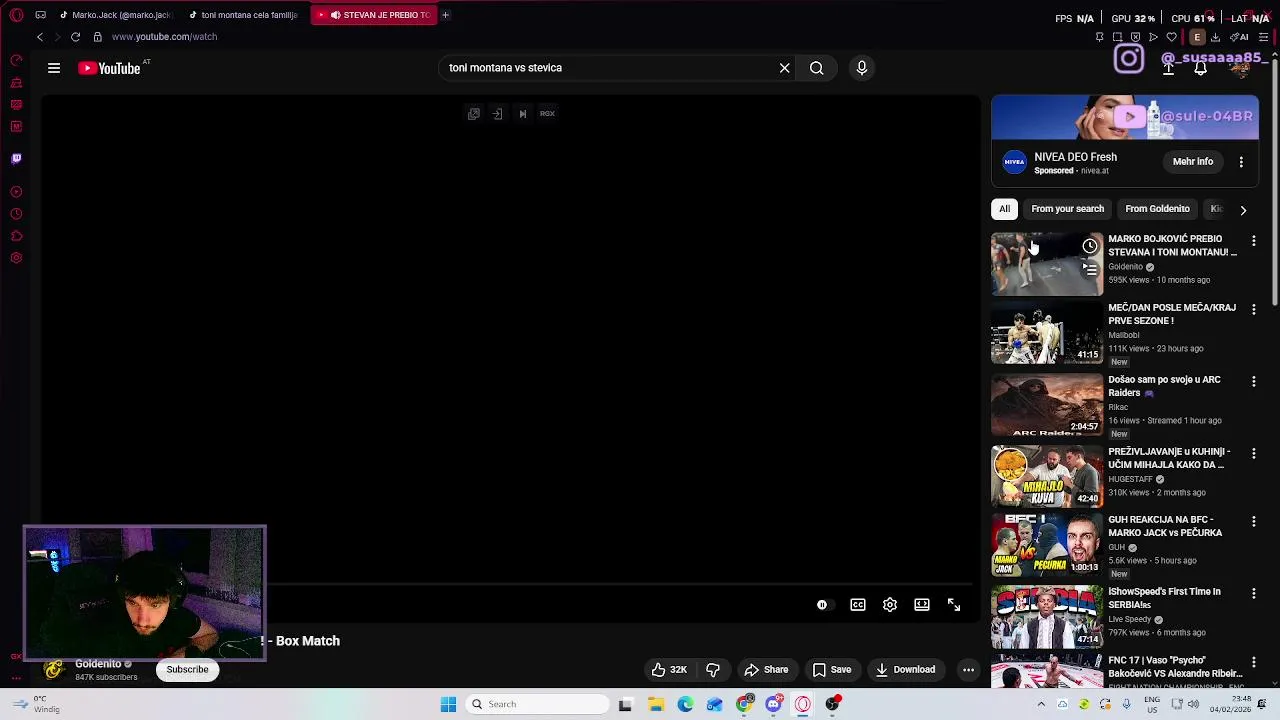The height and width of the screenshot is (720, 1280).
Task: Show more filter chips with right arrow
Action: coord(1243,210)
